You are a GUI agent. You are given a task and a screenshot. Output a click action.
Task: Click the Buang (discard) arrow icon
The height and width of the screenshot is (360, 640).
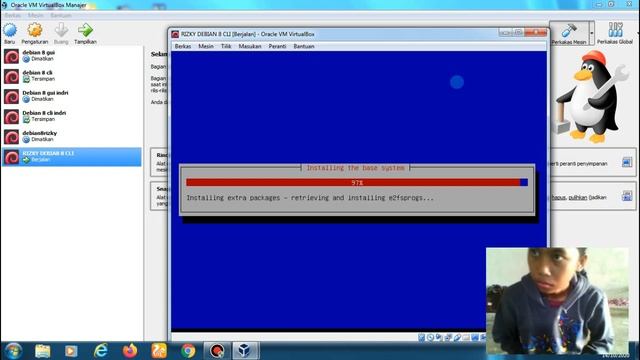tap(61, 31)
